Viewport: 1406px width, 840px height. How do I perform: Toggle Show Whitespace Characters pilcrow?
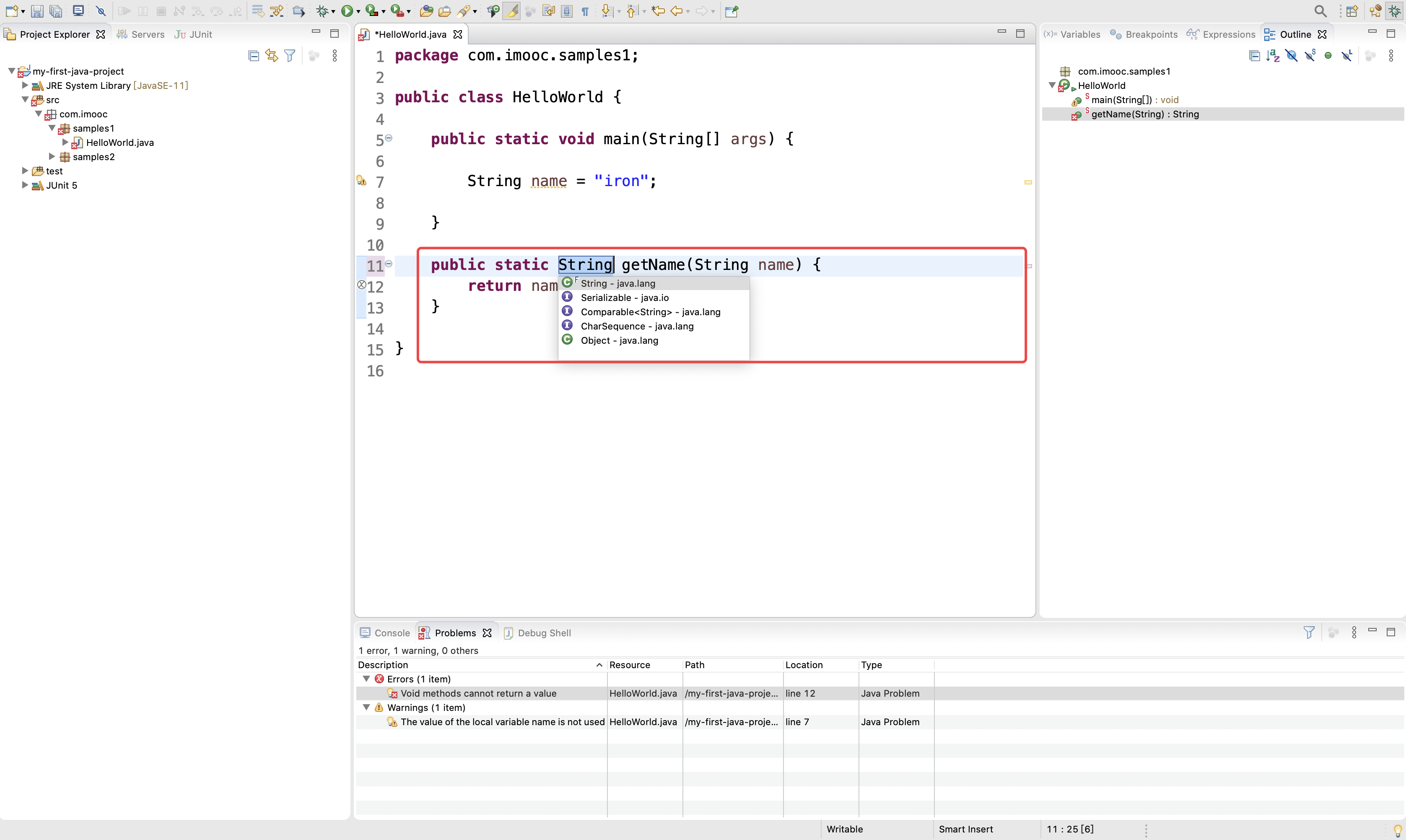(x=585, y=11)
